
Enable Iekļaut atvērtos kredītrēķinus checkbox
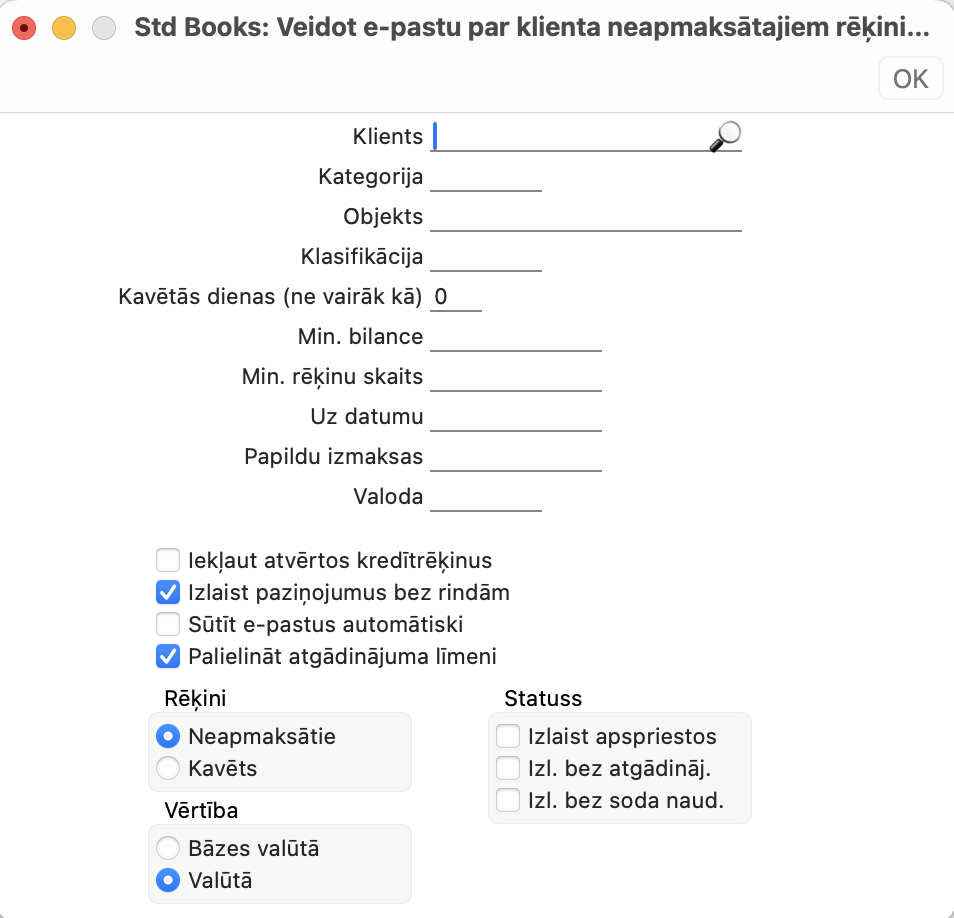tap(168, 561)
